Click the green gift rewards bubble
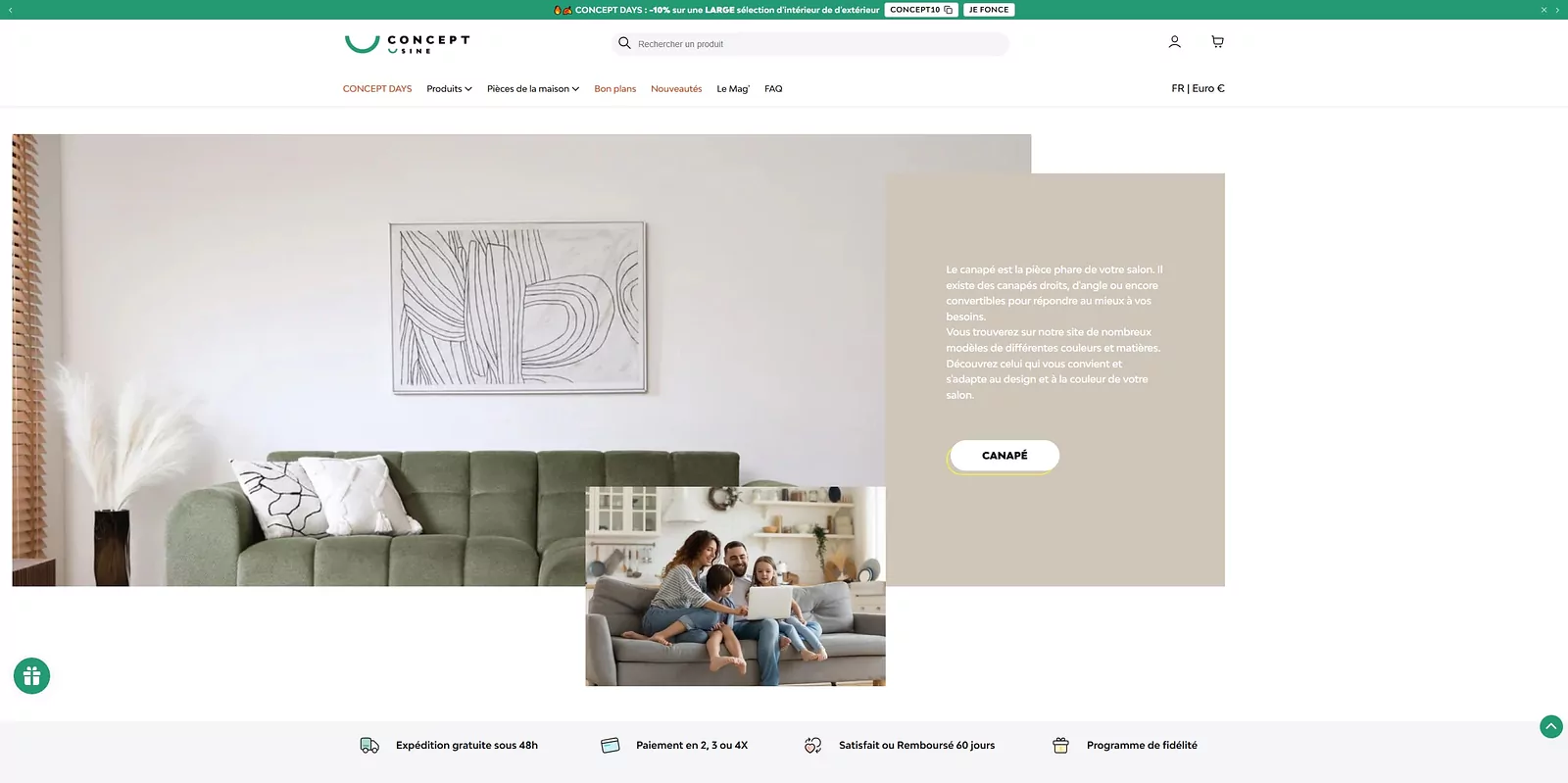The height and width of the screenshot is (783, 1568). [31, 676]
